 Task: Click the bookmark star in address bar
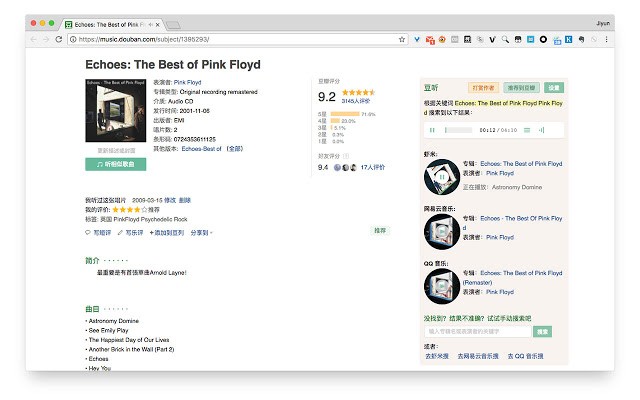(x=402, y=39)
